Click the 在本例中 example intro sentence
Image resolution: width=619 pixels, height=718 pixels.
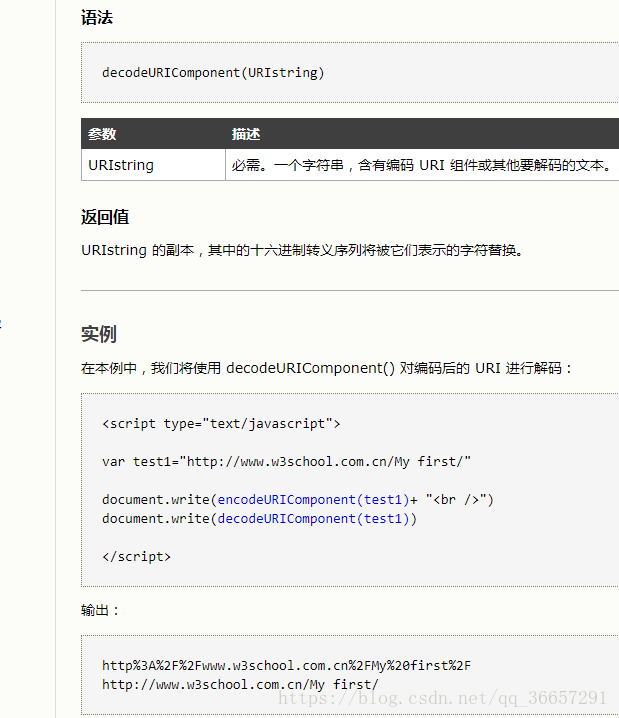[x=327, y=368]
